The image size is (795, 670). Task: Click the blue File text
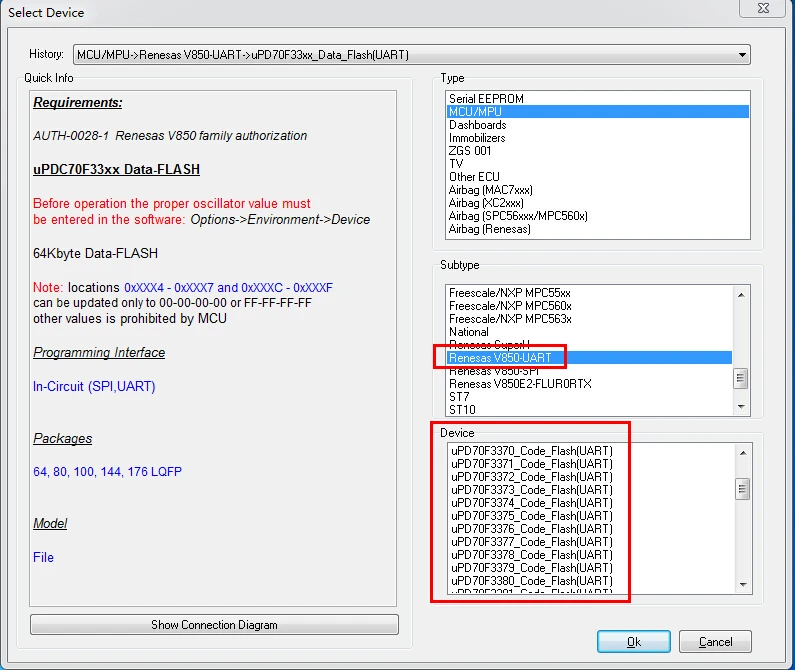pyautogui.click(x=43, y=557)
